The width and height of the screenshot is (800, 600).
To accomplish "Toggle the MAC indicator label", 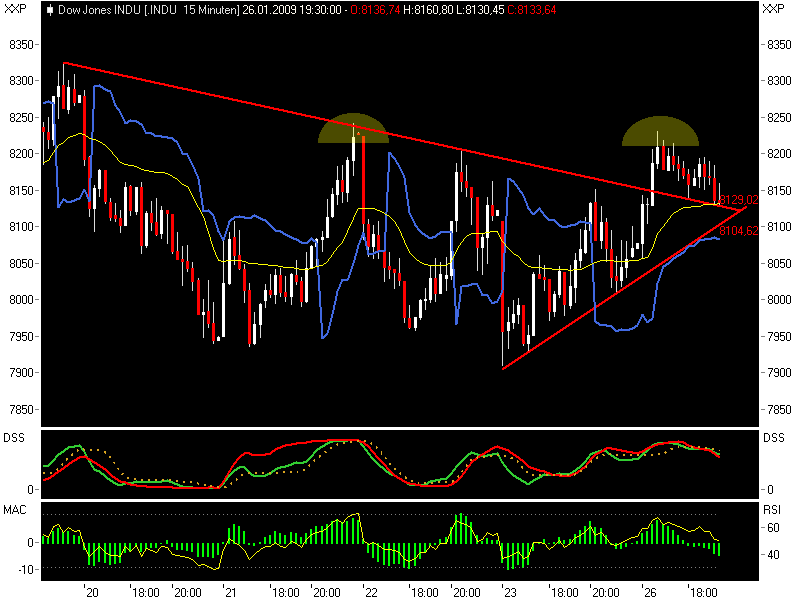I will pos(14,508).
